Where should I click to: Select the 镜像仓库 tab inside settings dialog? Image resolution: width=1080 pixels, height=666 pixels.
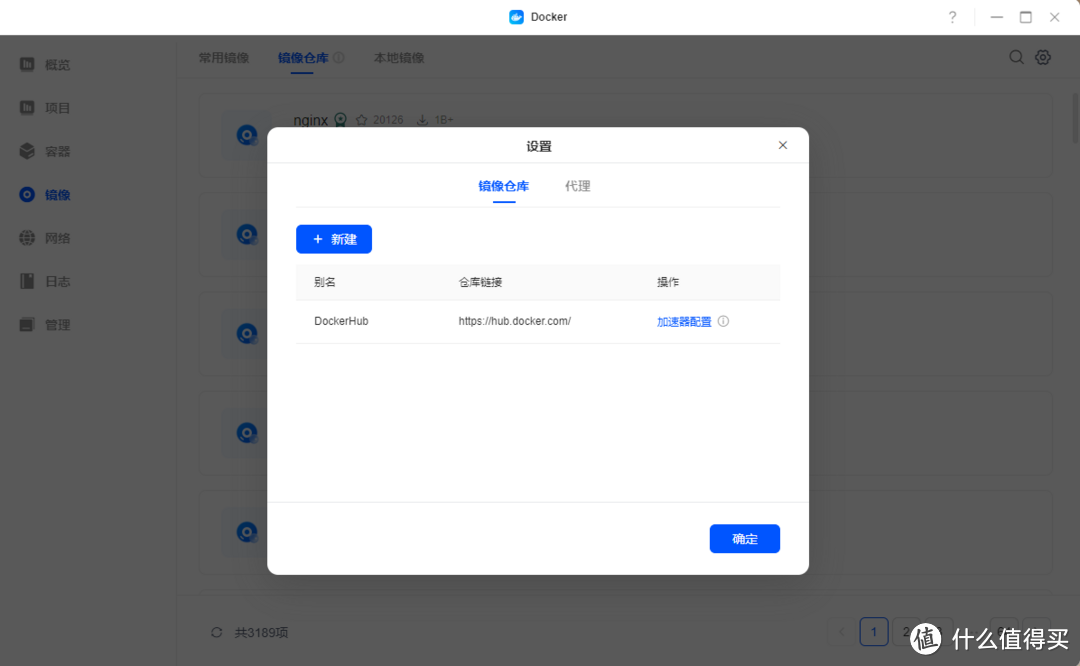tap(503, 186)
